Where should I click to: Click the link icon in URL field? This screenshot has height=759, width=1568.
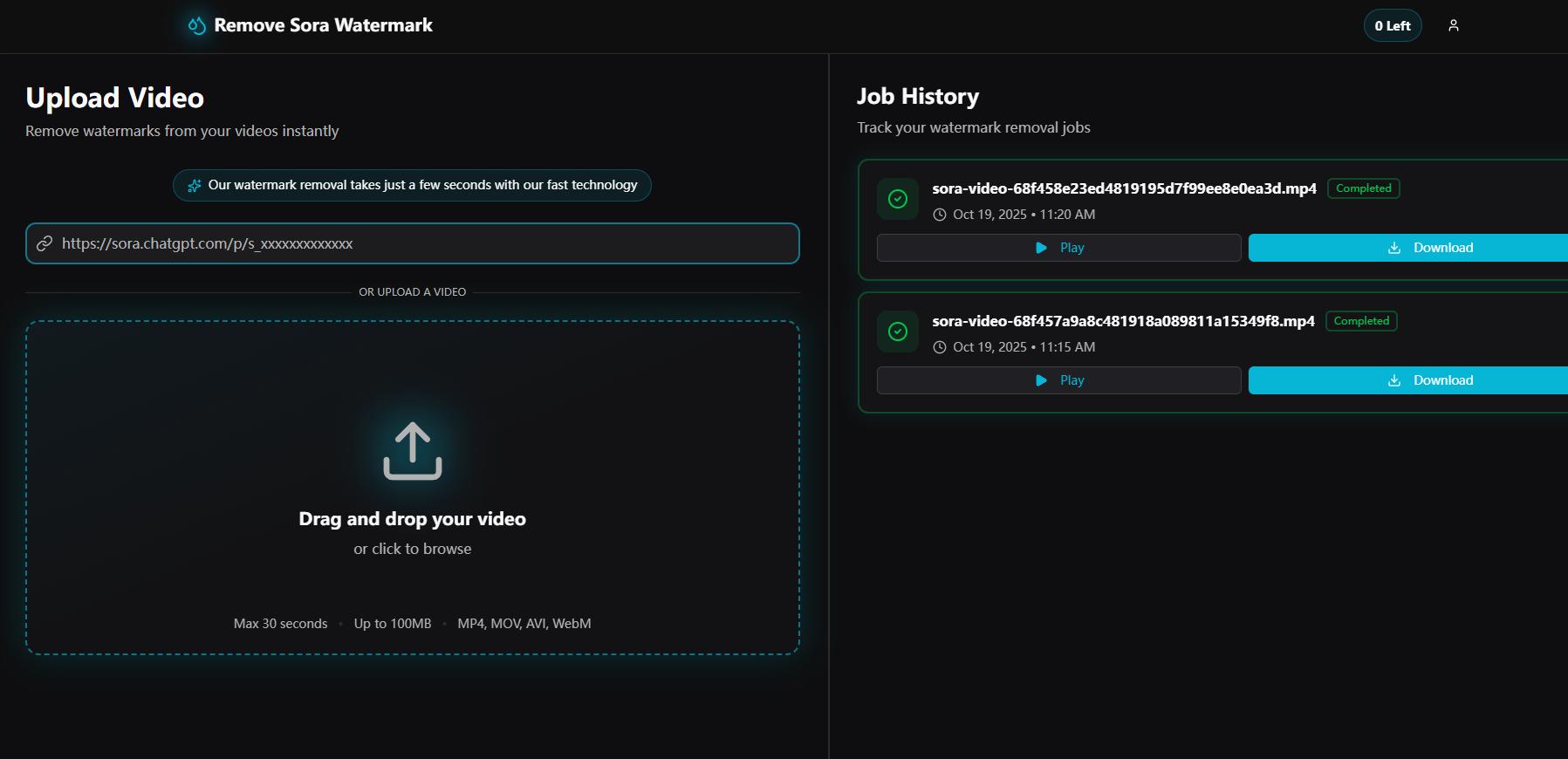tap(45, 243)
